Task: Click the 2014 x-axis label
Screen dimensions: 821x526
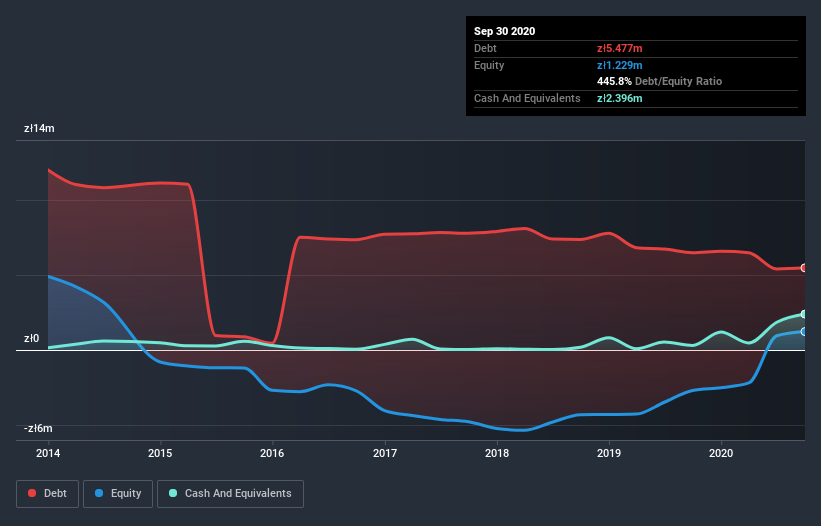Action: pyautogui.click(x=48, y=453)
